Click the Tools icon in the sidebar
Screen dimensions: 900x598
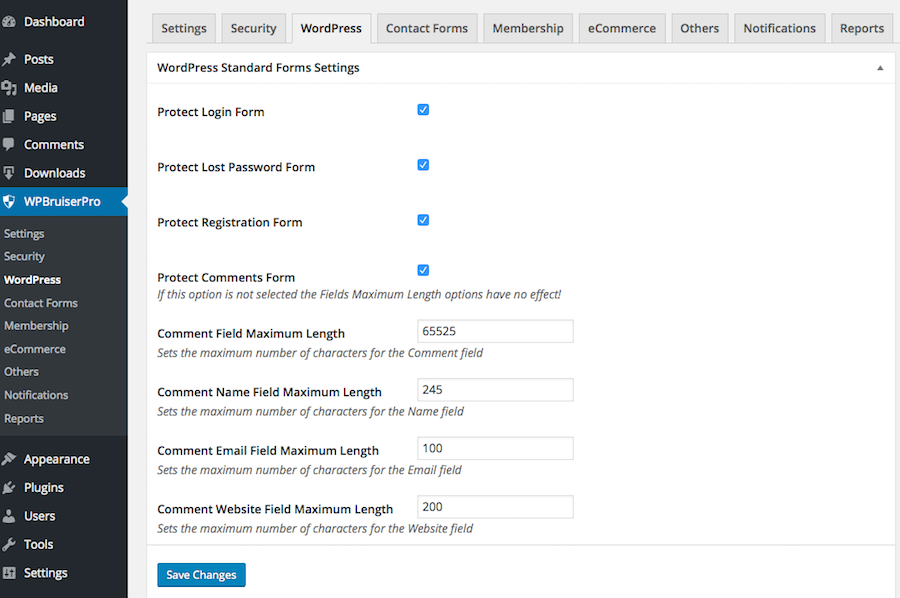point(14,543)
